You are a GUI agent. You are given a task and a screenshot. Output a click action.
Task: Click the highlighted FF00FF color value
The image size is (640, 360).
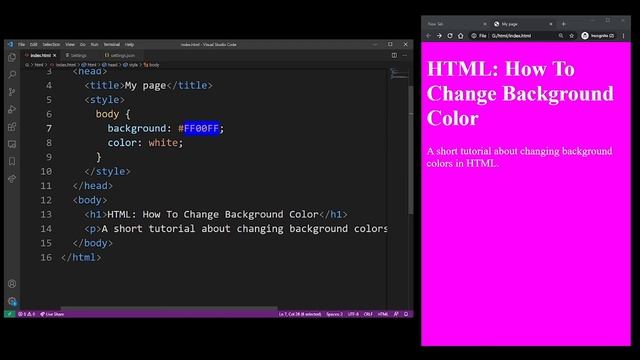point(202,129)
